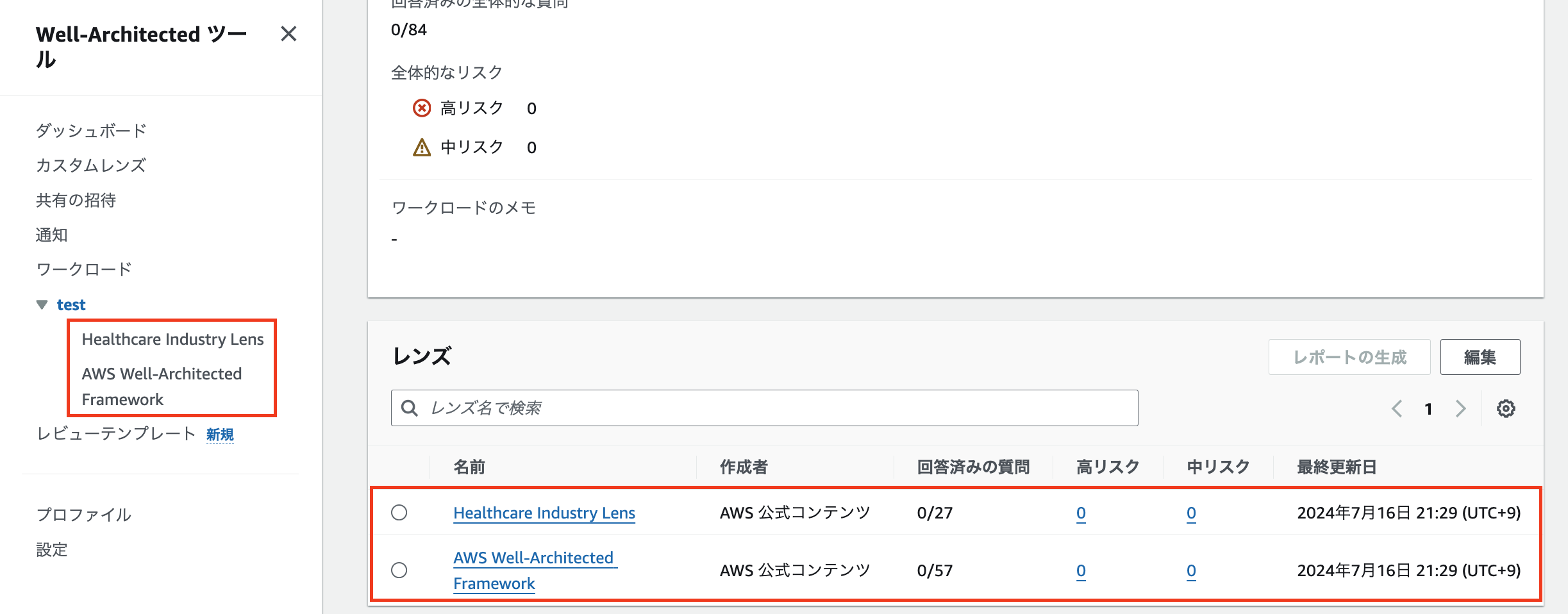The width and height of the screenshot is (1568, 614).
Task: Collapse the test workload tree arrow
Action: click(x=42, y=304)
